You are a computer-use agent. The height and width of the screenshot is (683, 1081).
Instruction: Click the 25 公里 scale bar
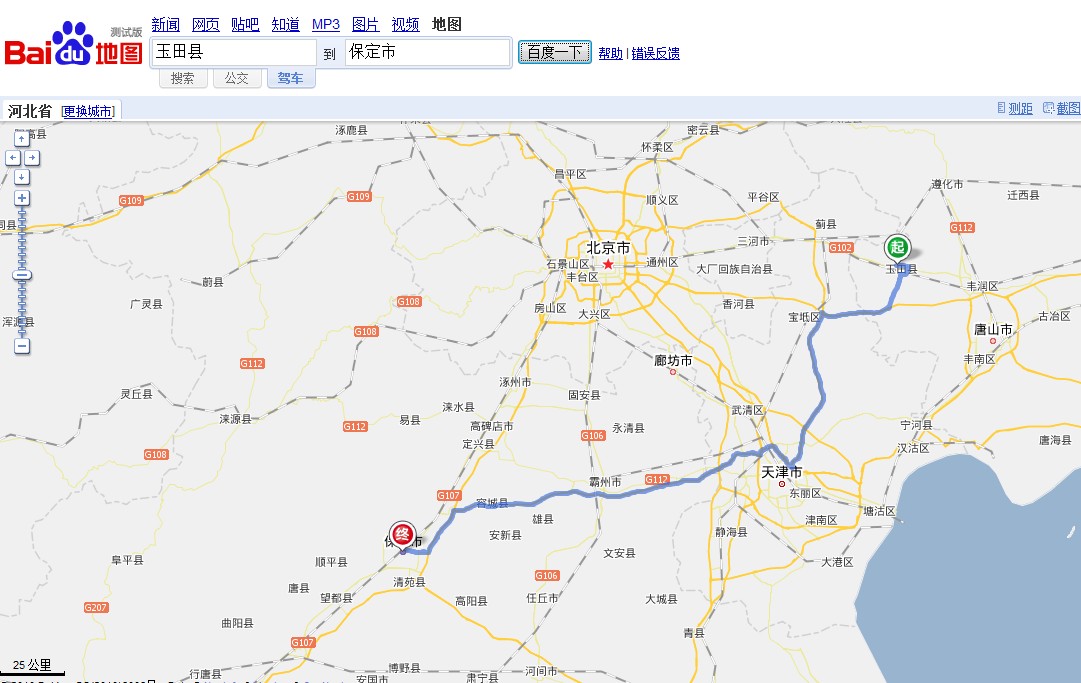click(x=32, y=666)
